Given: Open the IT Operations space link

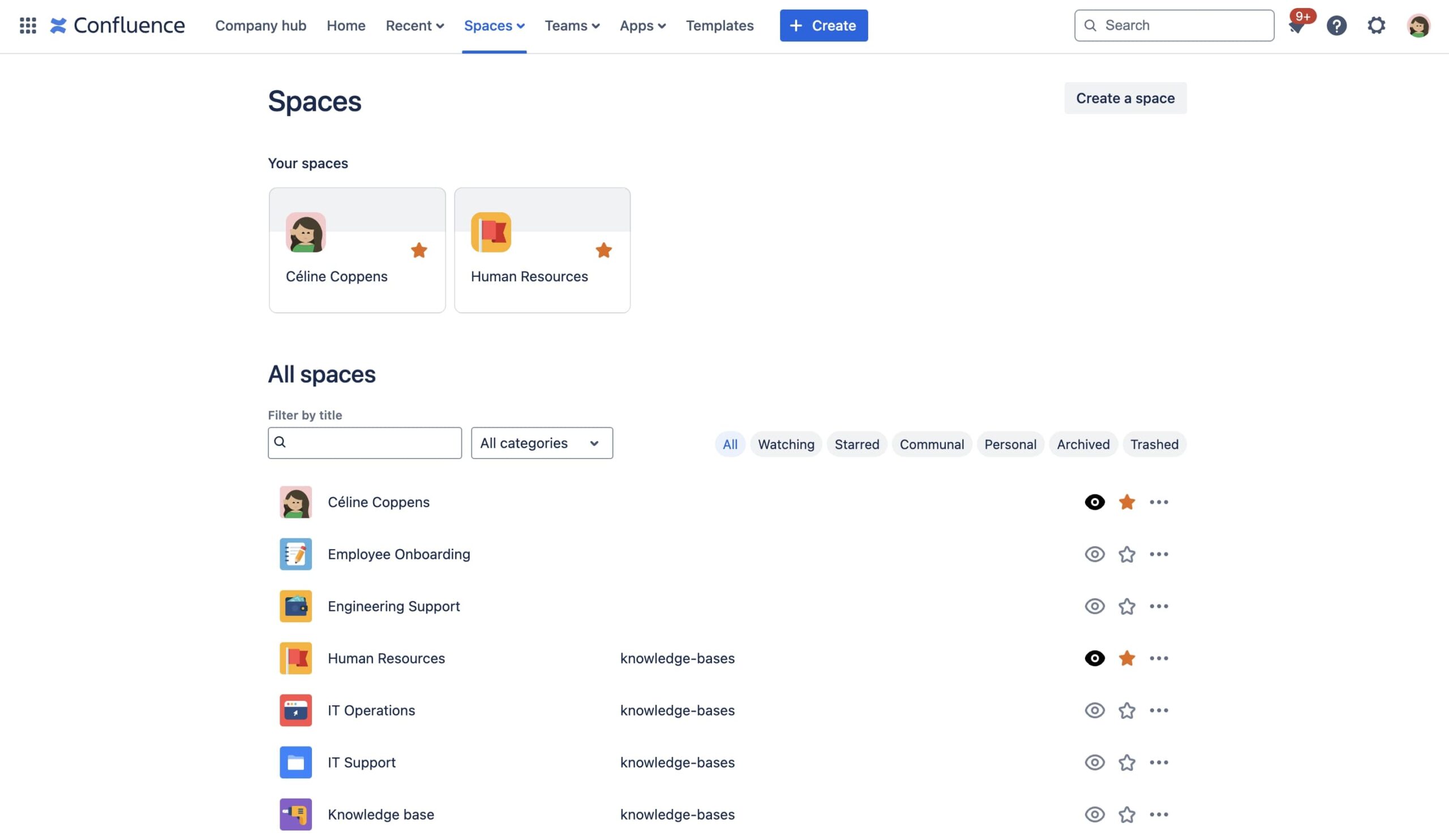Looking at the screenshot, I should [371, 710].
